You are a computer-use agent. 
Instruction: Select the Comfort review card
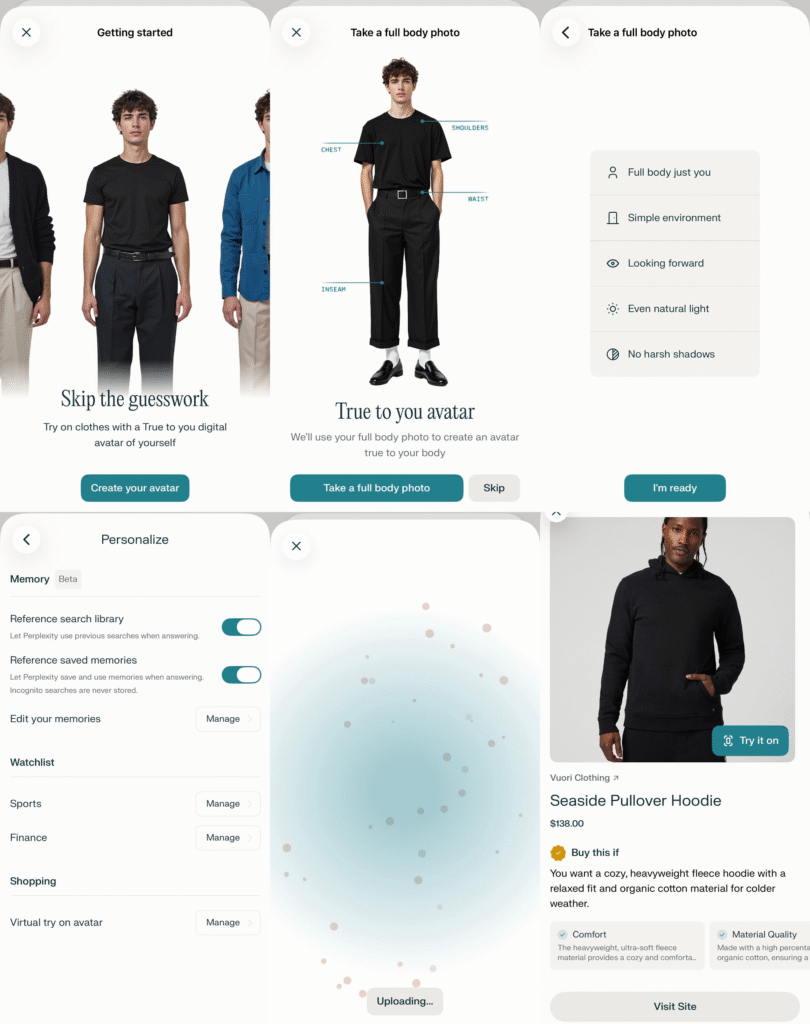click(x=627, y=946)
